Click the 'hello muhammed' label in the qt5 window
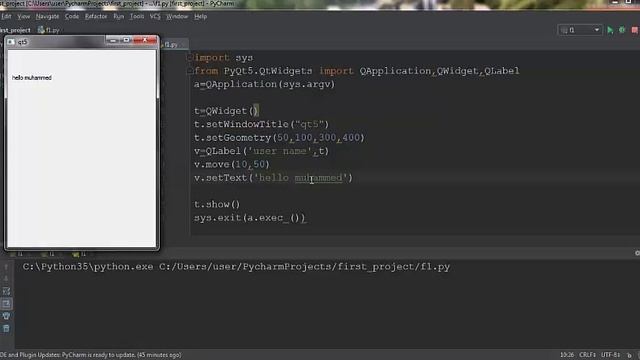Viewport: 640px width, 360px height. point(32,78)
